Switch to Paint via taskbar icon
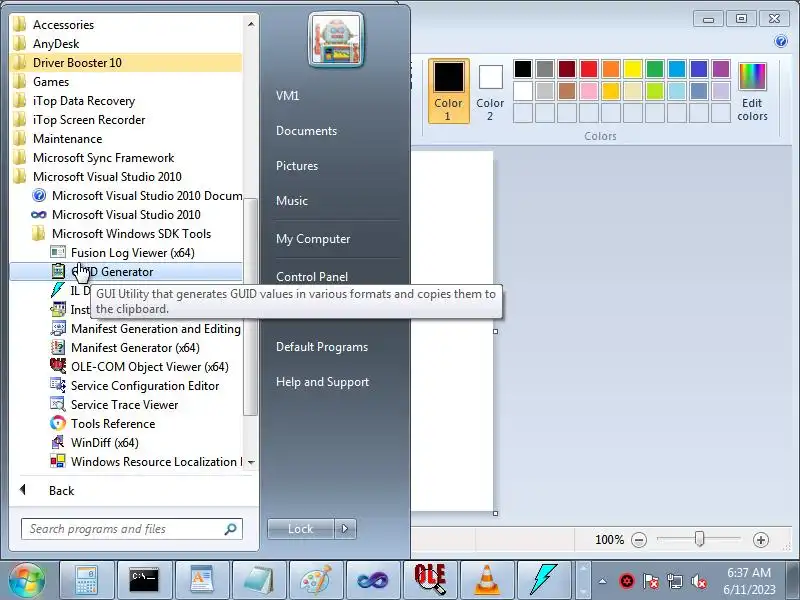Viewport: 800px width, 600px height. pyautogui.click(x=316, y=580)
